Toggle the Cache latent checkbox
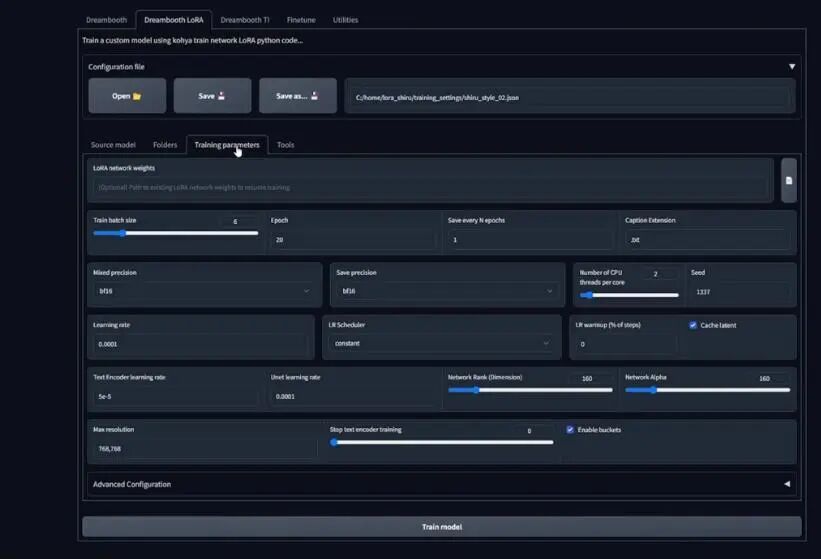This screenshot has height=559, width=821. [x=693, y=325]
